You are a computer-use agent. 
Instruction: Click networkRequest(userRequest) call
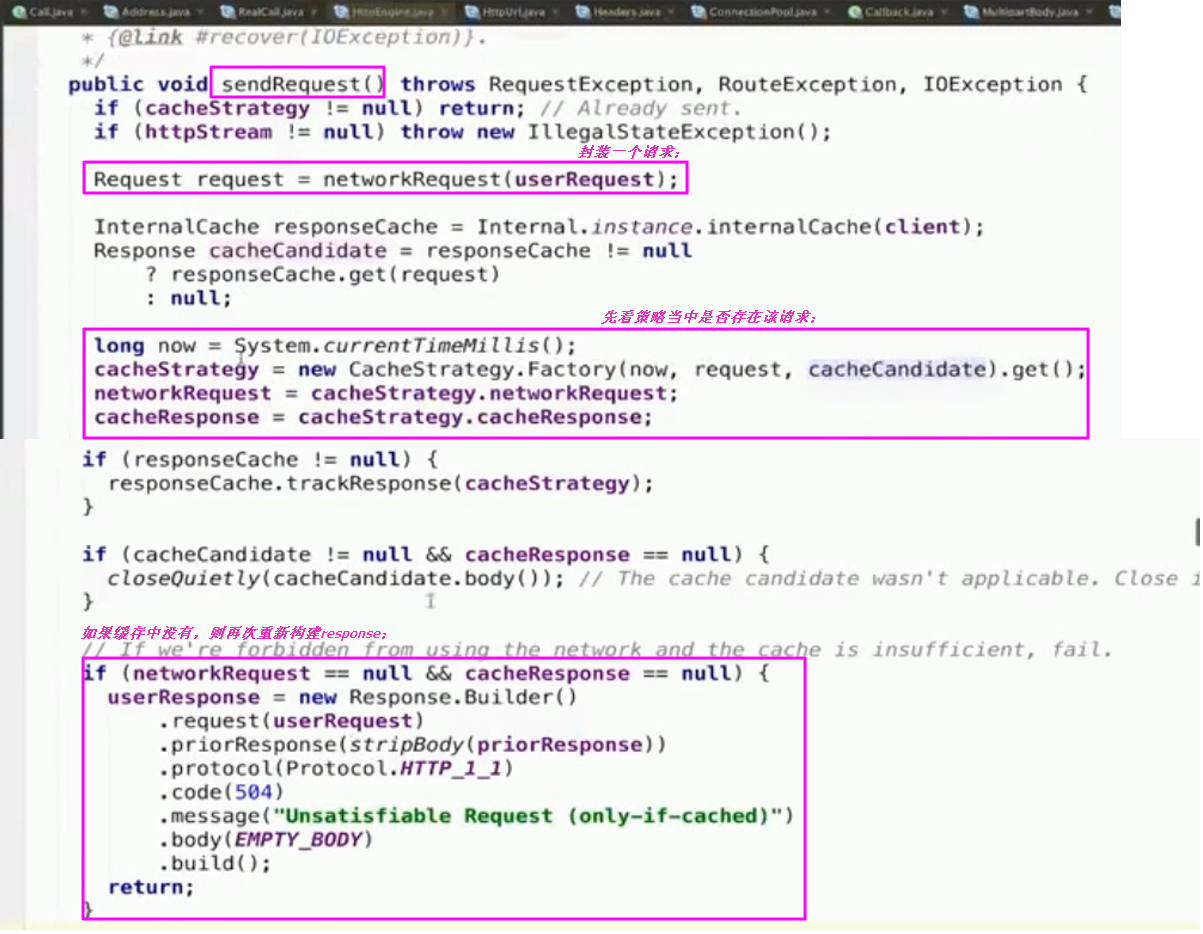click(493, 180)
